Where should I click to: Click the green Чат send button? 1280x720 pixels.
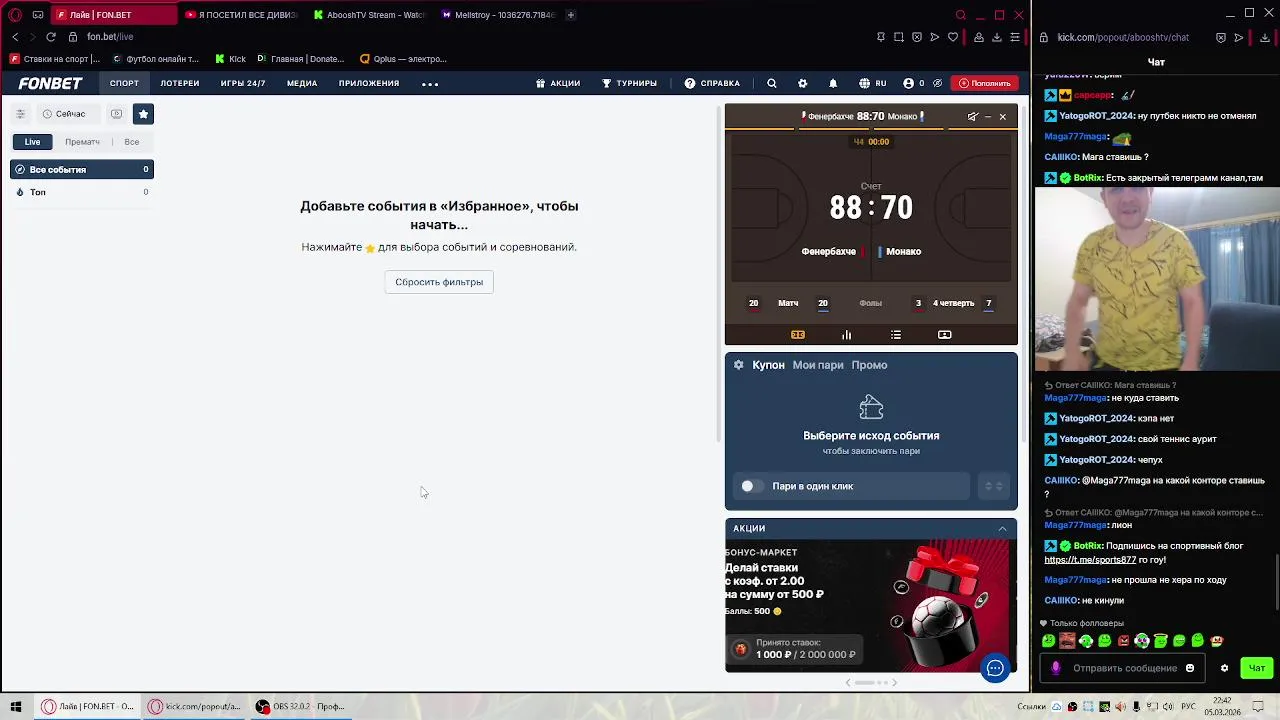pos(1257,668)
